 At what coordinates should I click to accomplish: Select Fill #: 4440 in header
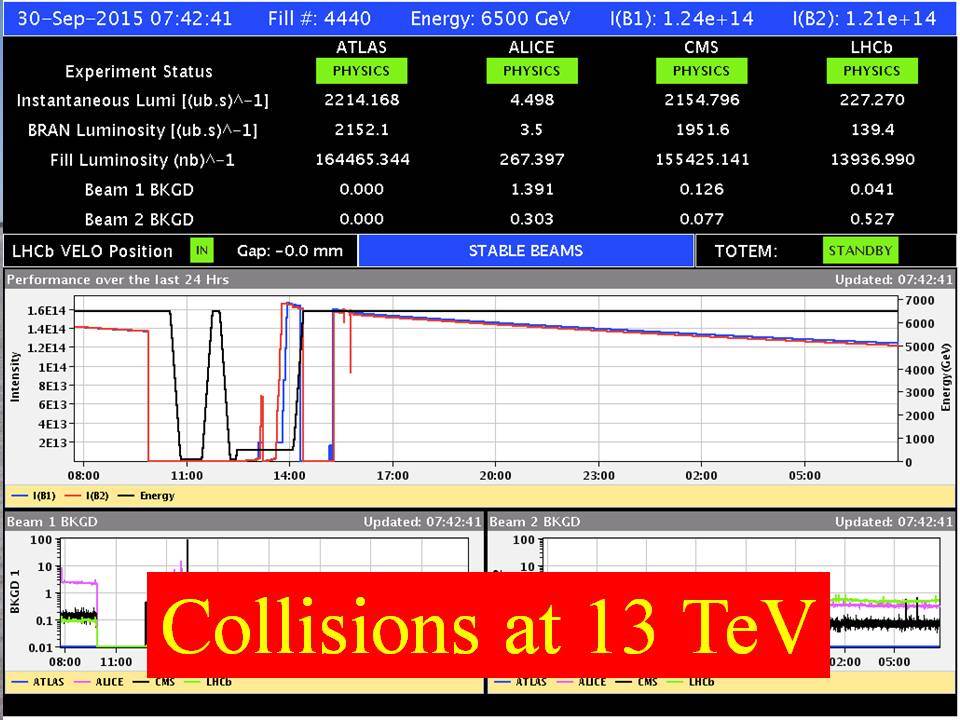point(319,18)
